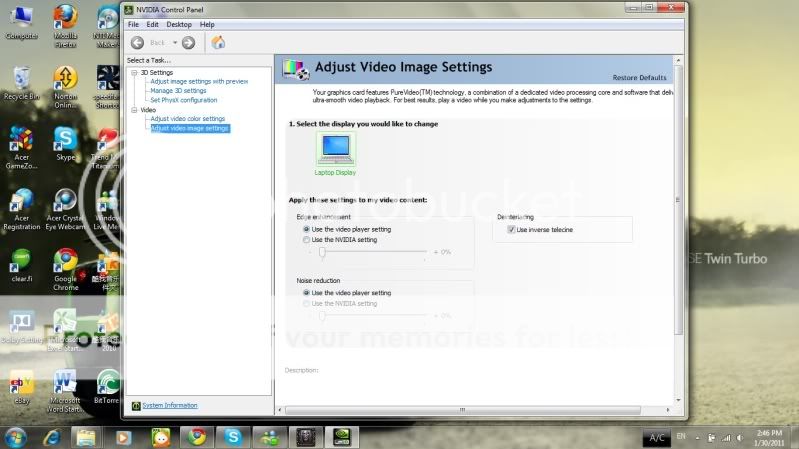799x449 pixels.
Task: Open the Windows Start menu orb
Action: click(15, 436)
